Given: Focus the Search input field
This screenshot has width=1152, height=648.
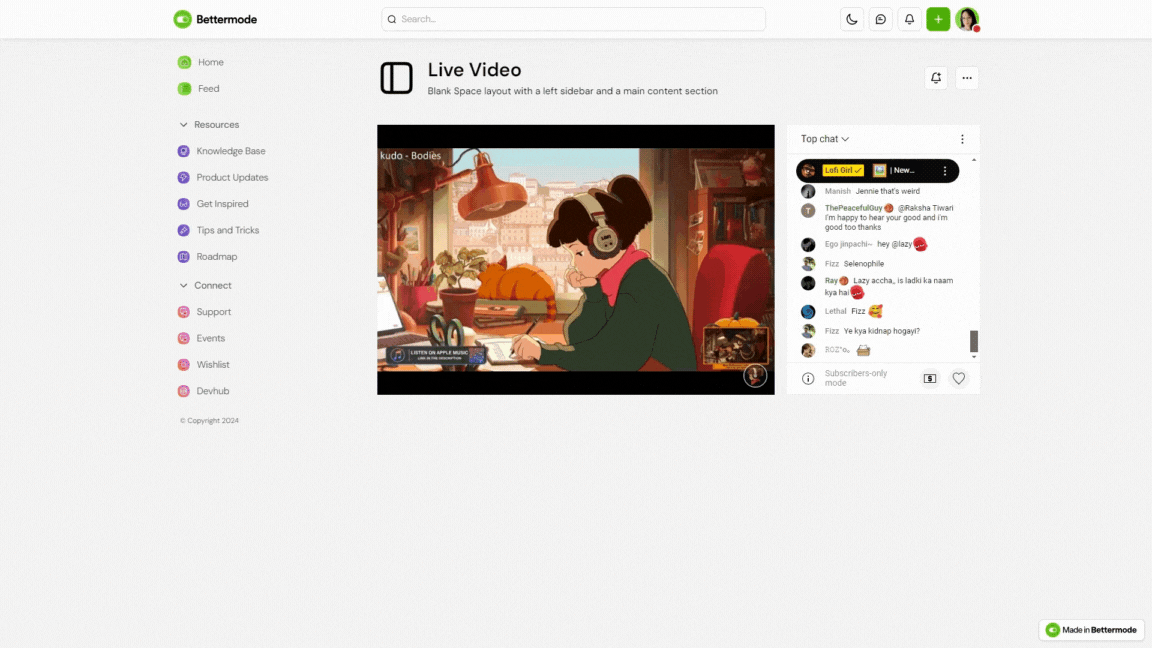Looking at the screenshot, I should (573, 19).
